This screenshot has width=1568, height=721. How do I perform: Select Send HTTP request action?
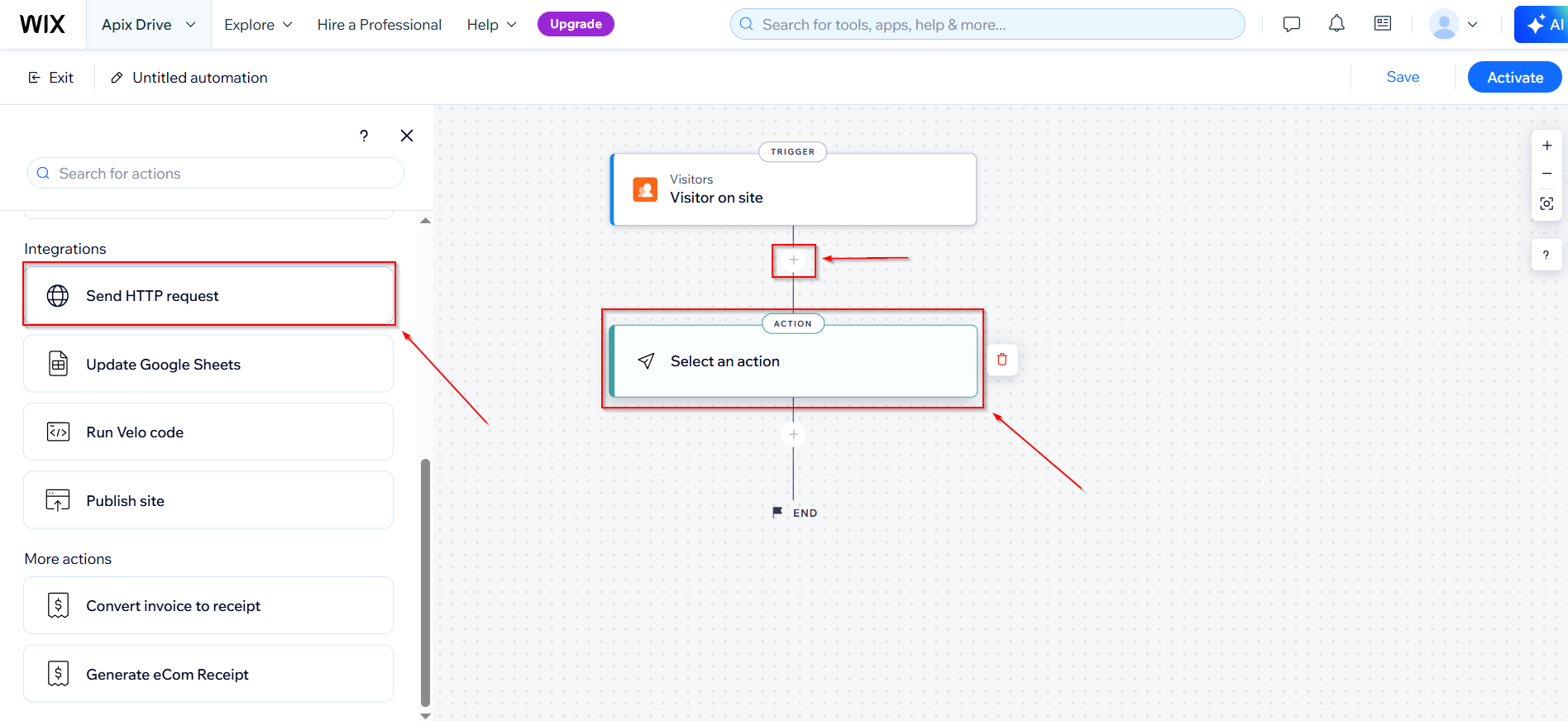(208, 295)
